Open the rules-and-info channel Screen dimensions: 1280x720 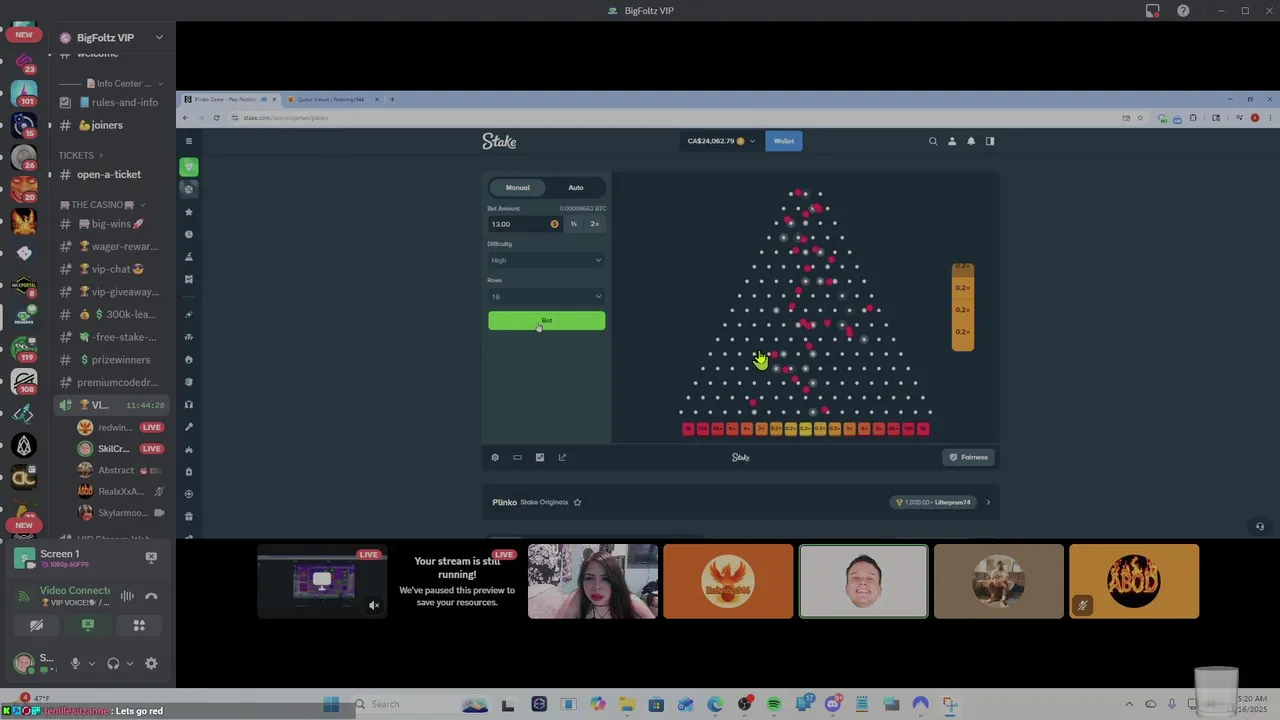pos(109,102)
